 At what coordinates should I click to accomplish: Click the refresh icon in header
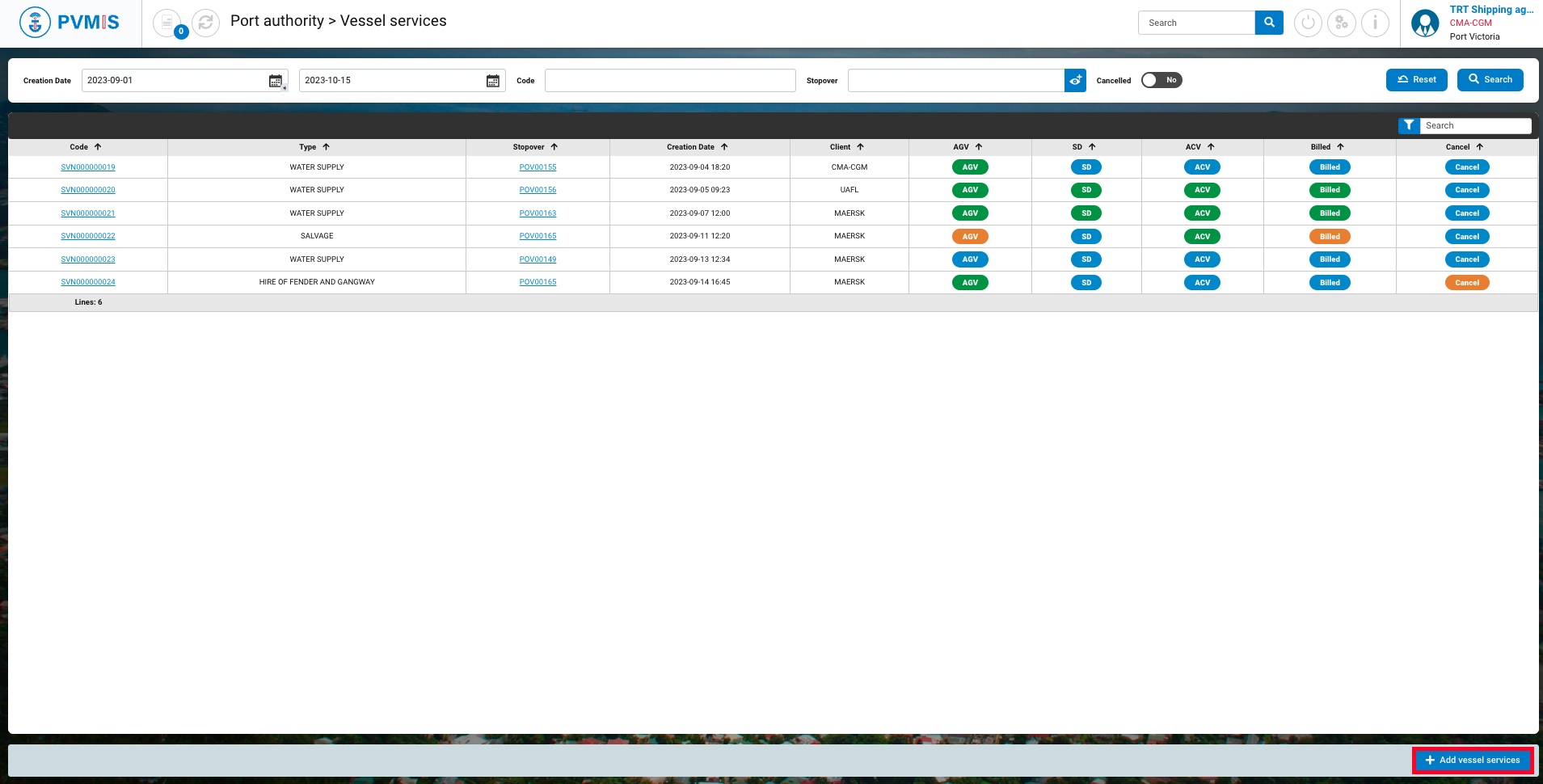coord(206,23)
